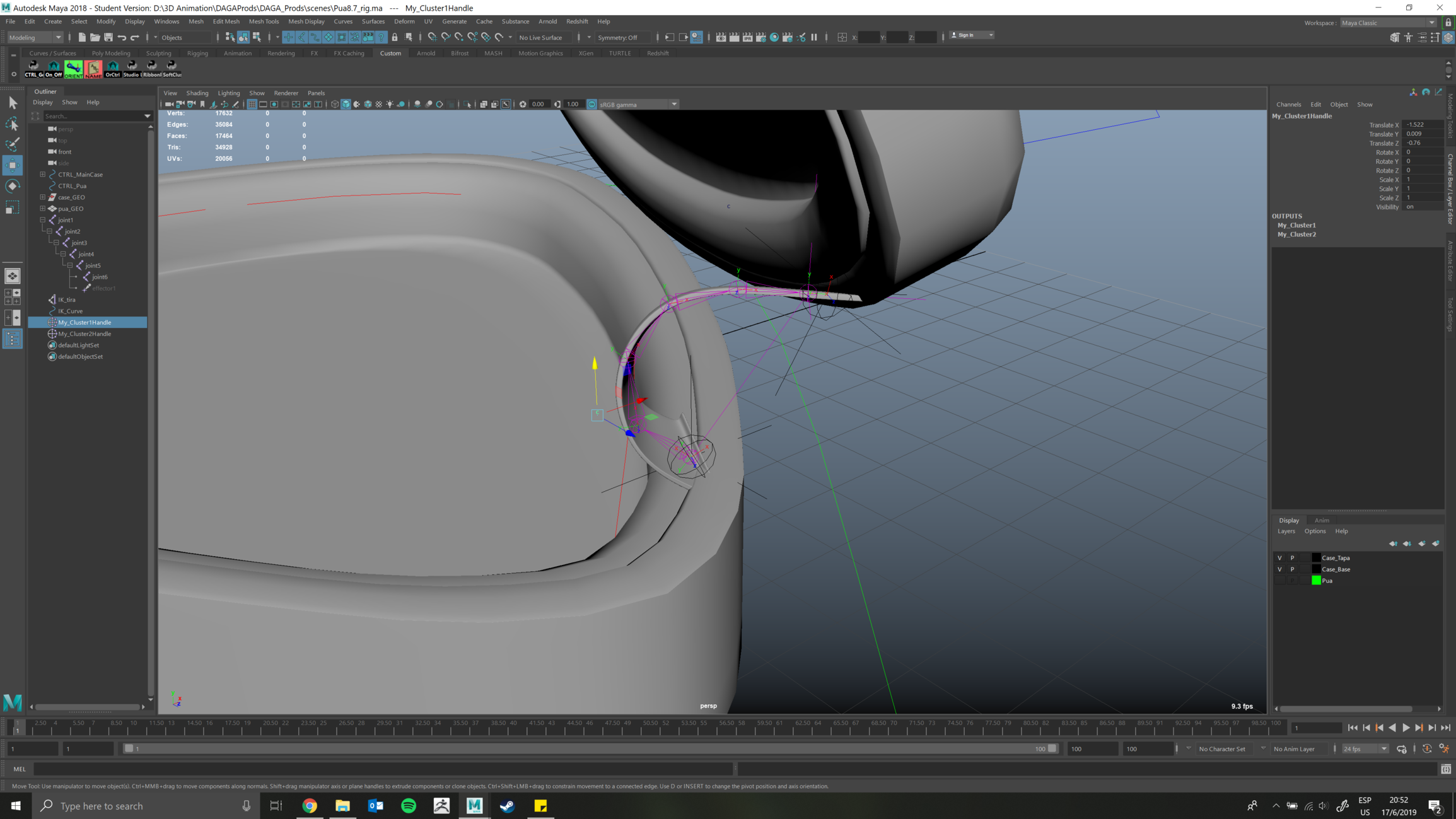Toggle viewport grid display icon
The height and width of the screenshot is (819, 1456).
pyautogui.click(x=252, y=105)
